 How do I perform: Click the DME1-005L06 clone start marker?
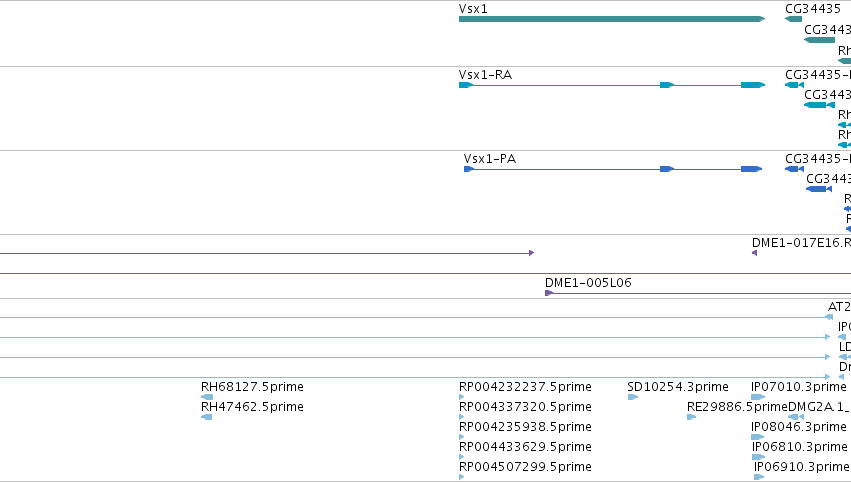pos(549,293)
